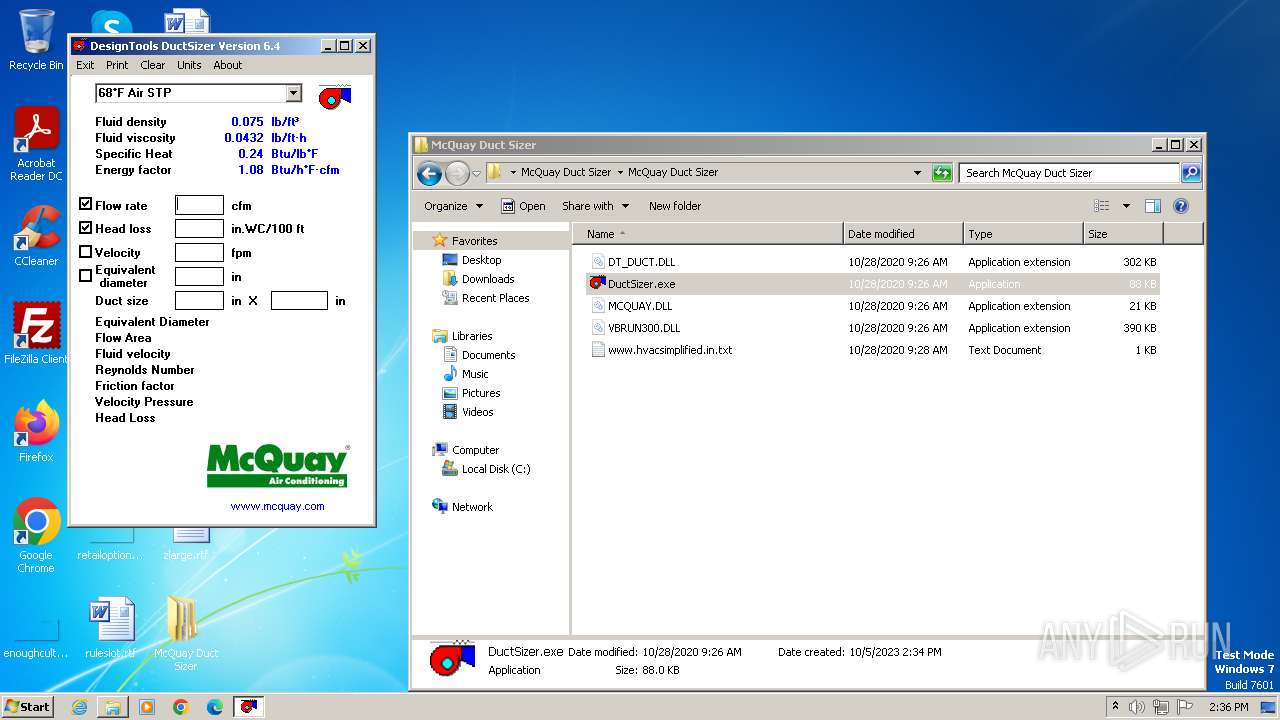Toggle the preview pane icon
Viewport: 1280px width, 720px height.
(1152, 206)
